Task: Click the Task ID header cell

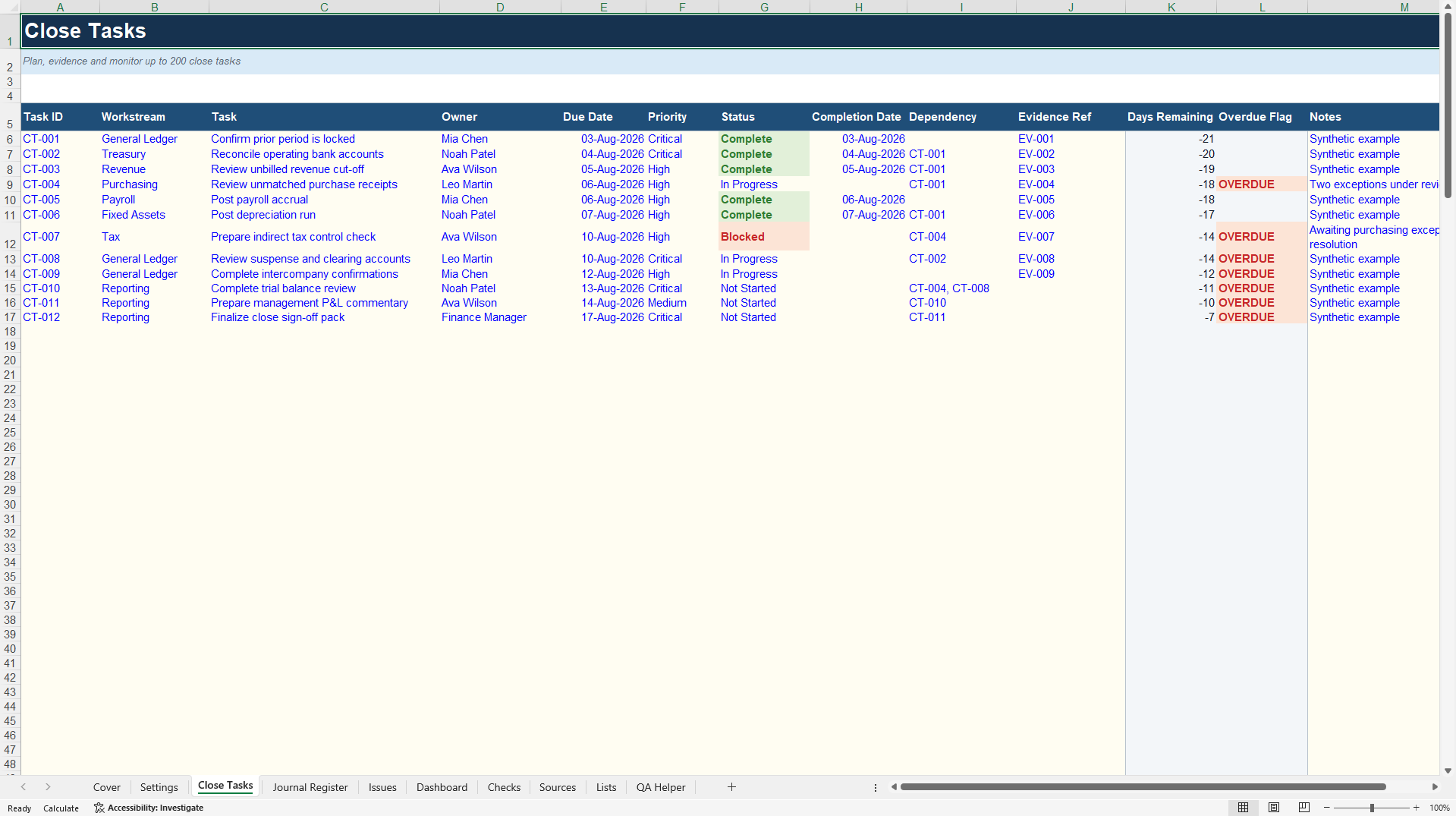Action: pyautogui.click(x=60, y=117)
